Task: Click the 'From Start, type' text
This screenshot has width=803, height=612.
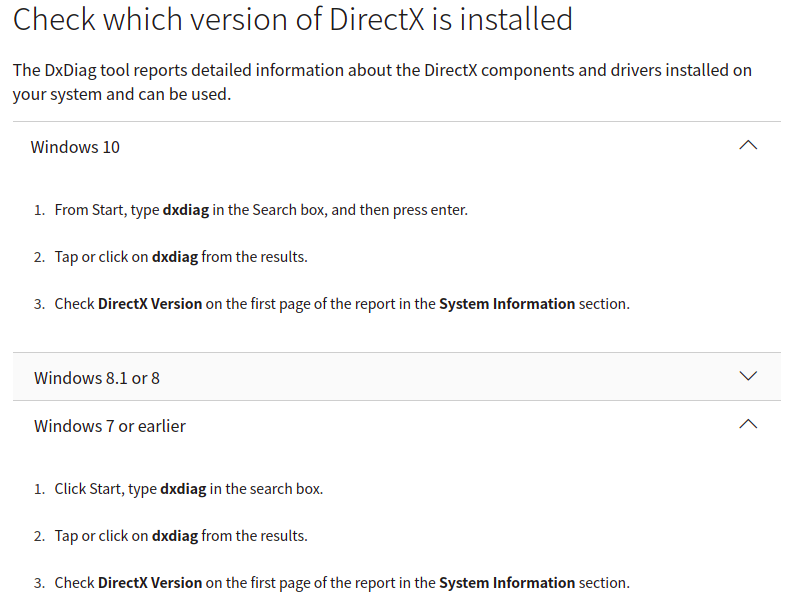Action: click(x=107, y=210)
